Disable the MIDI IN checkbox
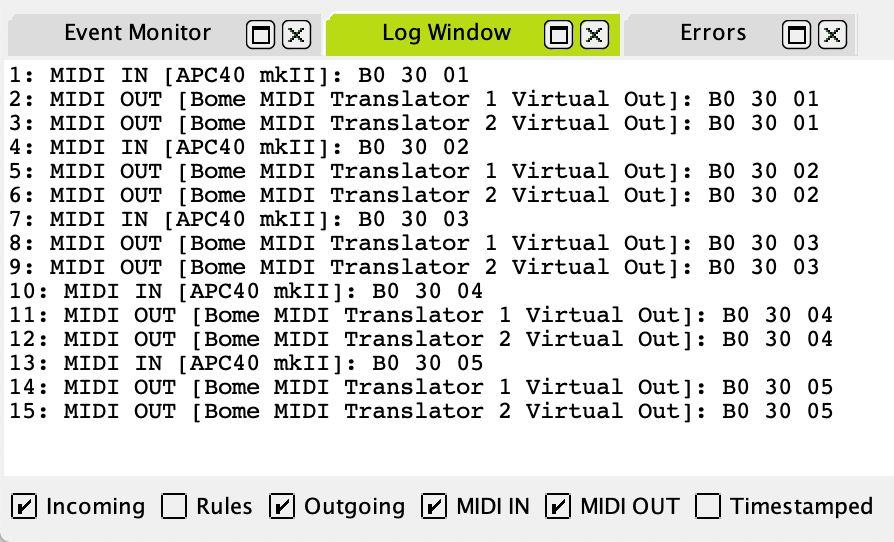Screen dimensions: 894x542 click(434, 506)
